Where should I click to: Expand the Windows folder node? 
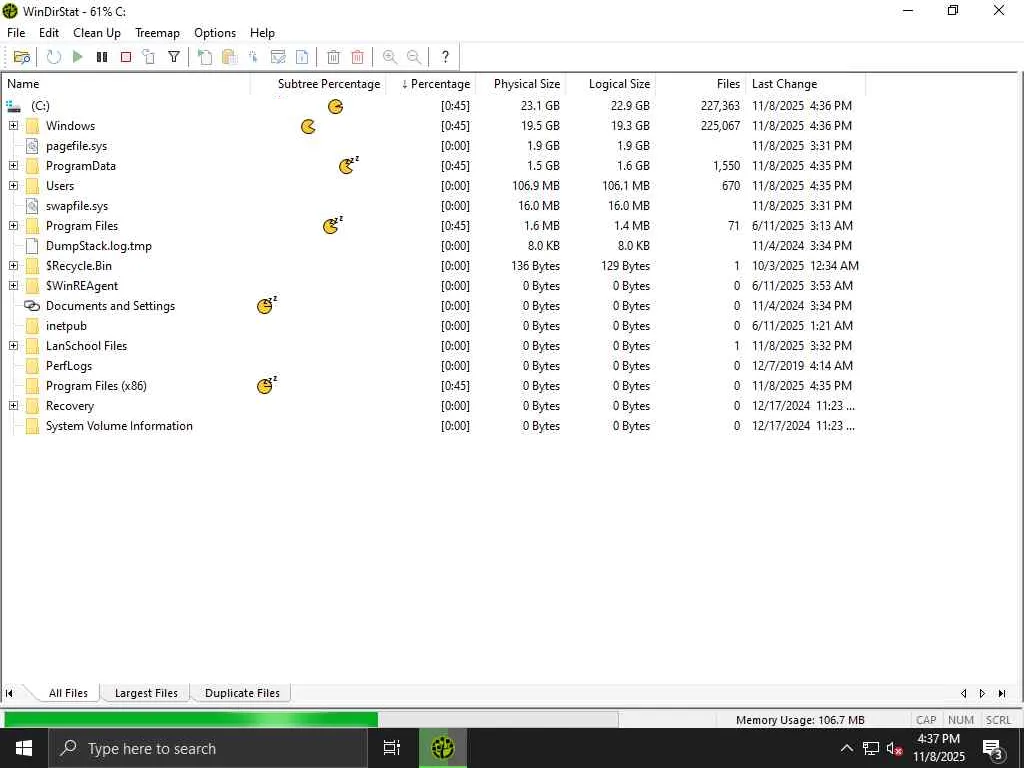[13, 125]
